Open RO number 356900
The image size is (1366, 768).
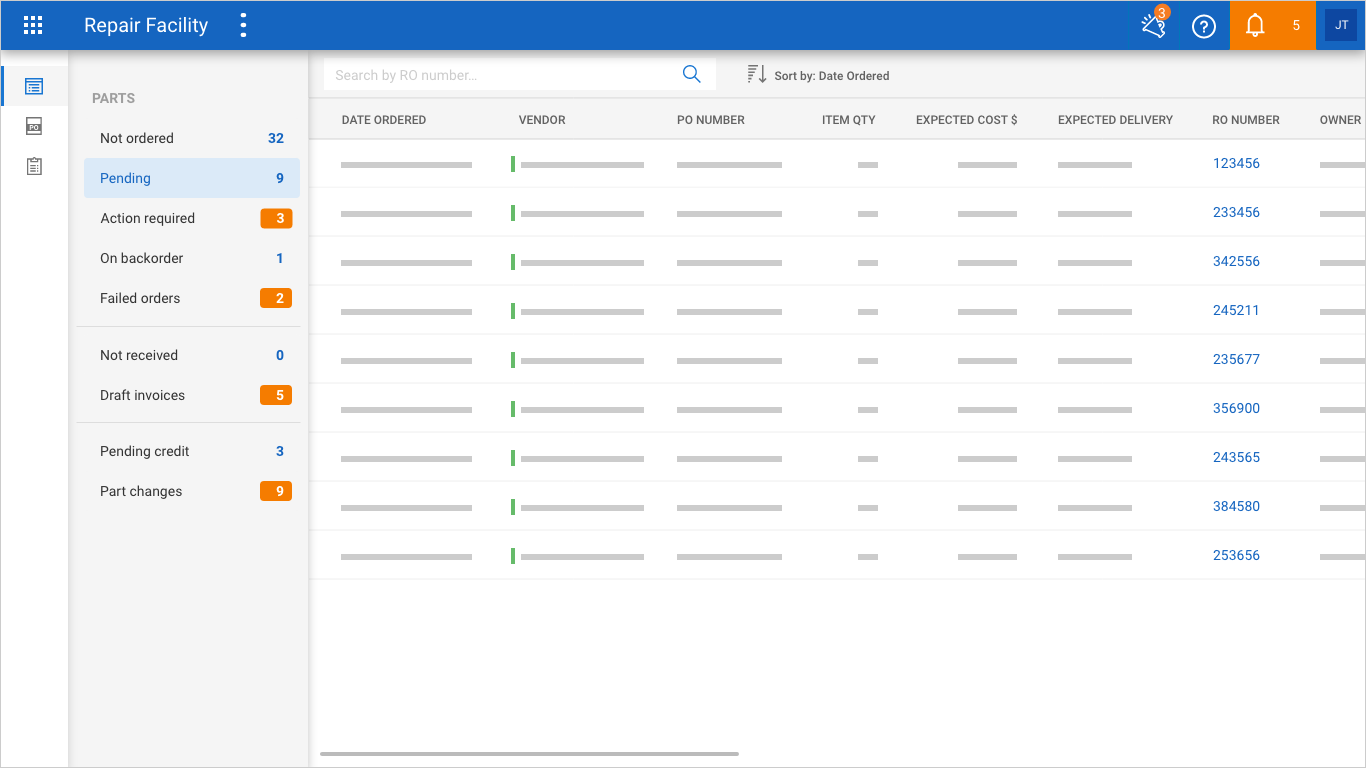(x=1236, y=408)
